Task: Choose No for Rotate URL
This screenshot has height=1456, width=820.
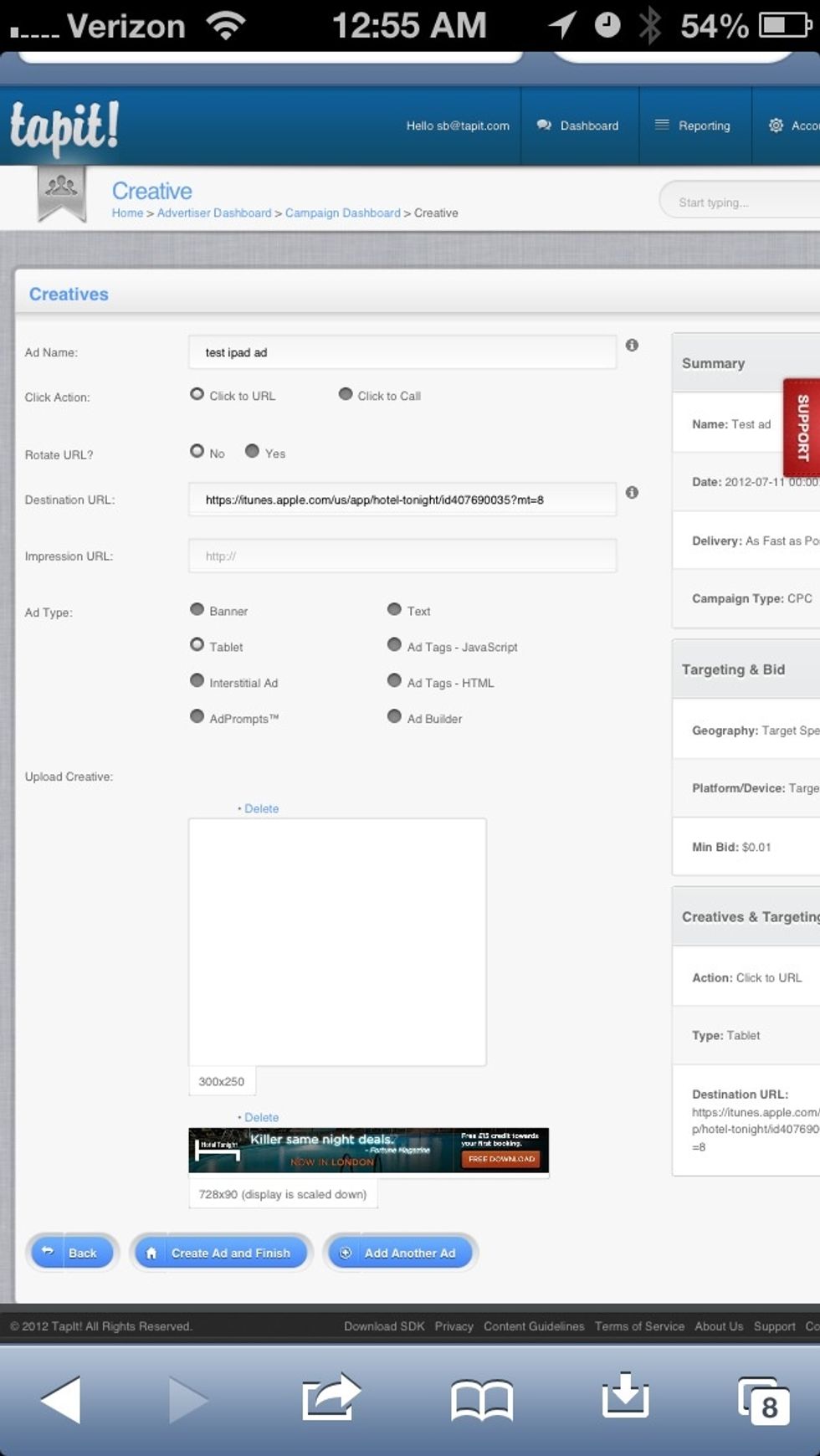Action: pyautogui.click(x=197, y=451)
